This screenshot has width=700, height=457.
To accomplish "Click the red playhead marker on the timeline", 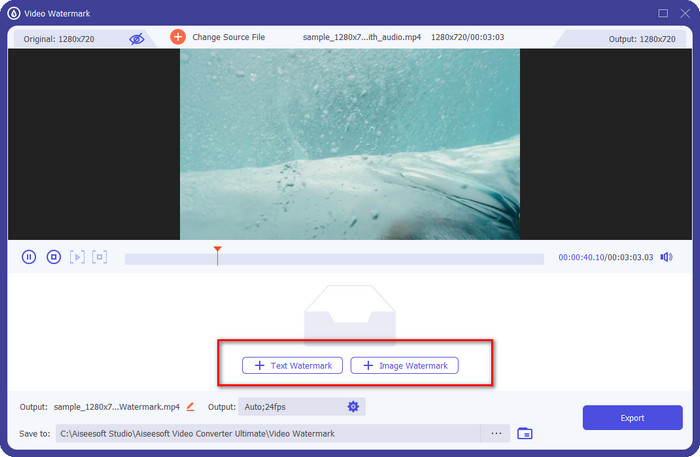I will coord(217,250).
